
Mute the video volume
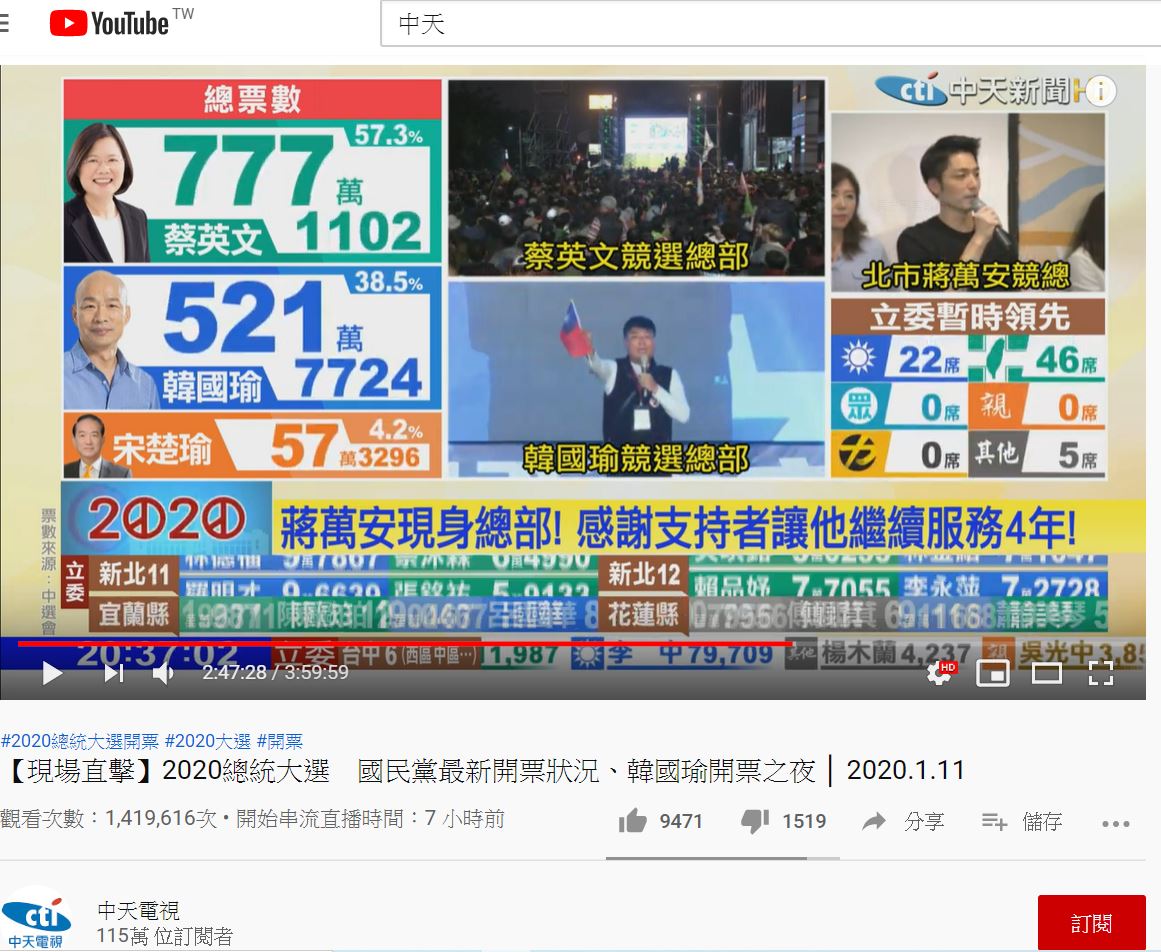pos(163,673)
